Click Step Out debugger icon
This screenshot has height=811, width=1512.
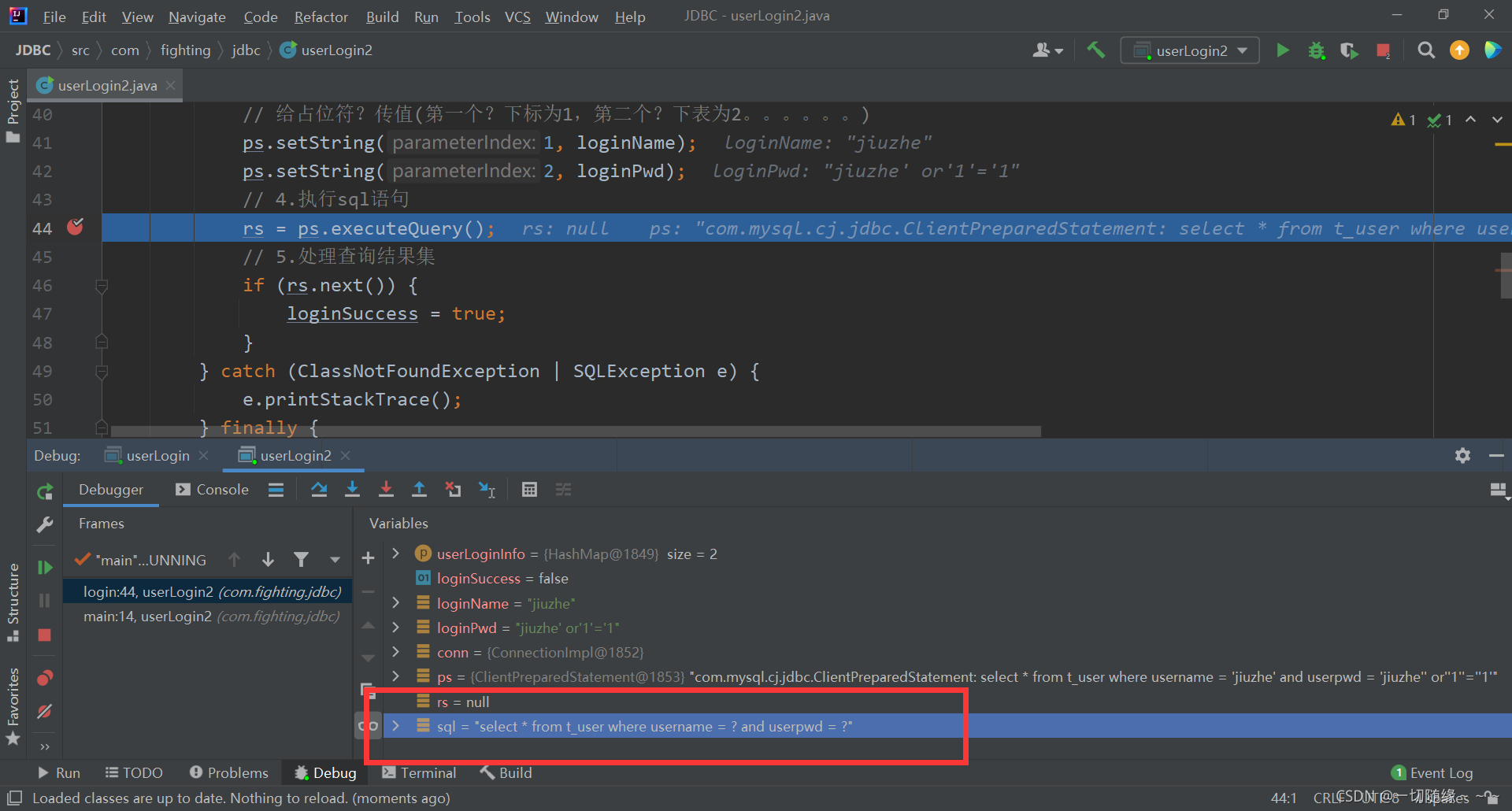pos(419,490)
